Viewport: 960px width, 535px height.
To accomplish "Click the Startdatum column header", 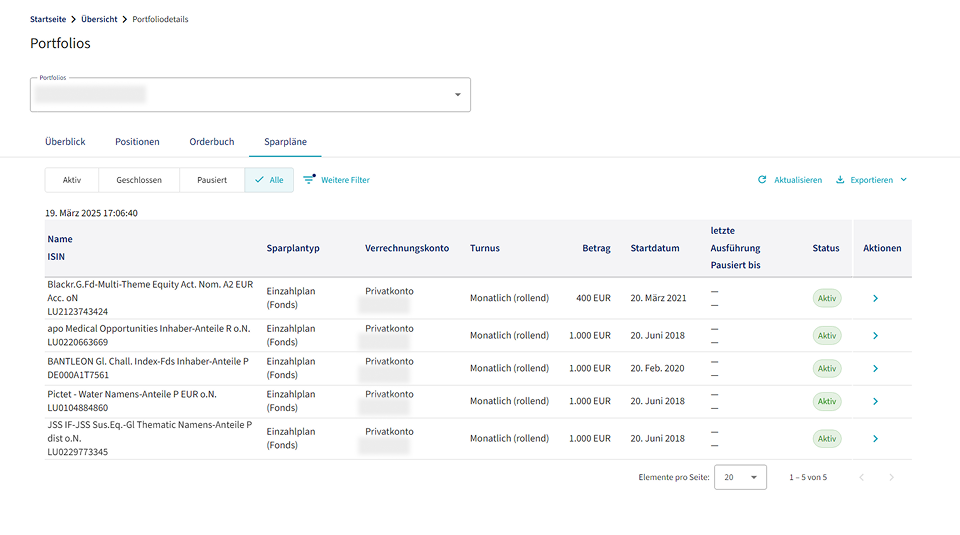I will (655, 248).
